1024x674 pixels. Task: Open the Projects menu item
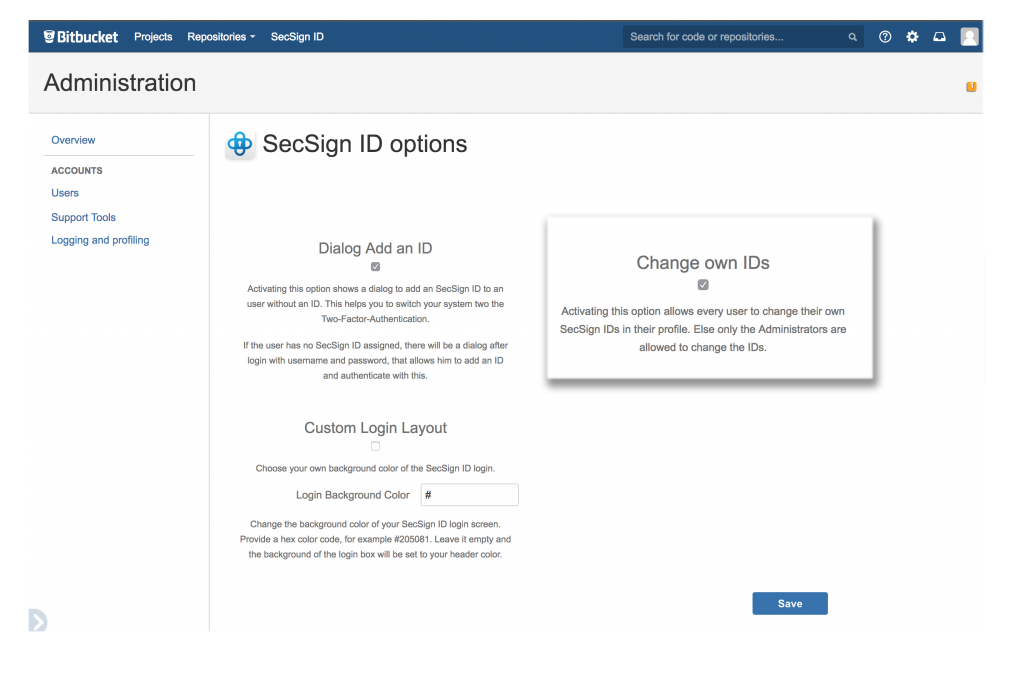pos(152,36)
